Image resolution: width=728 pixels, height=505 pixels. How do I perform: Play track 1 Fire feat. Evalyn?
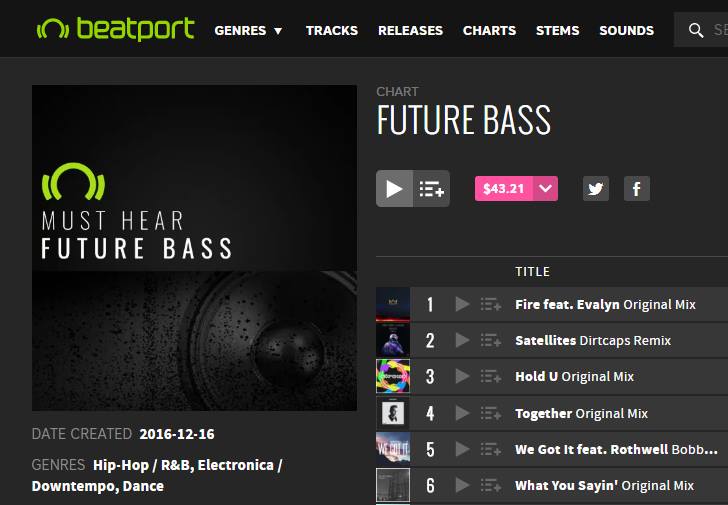click(x=462, y=304)
